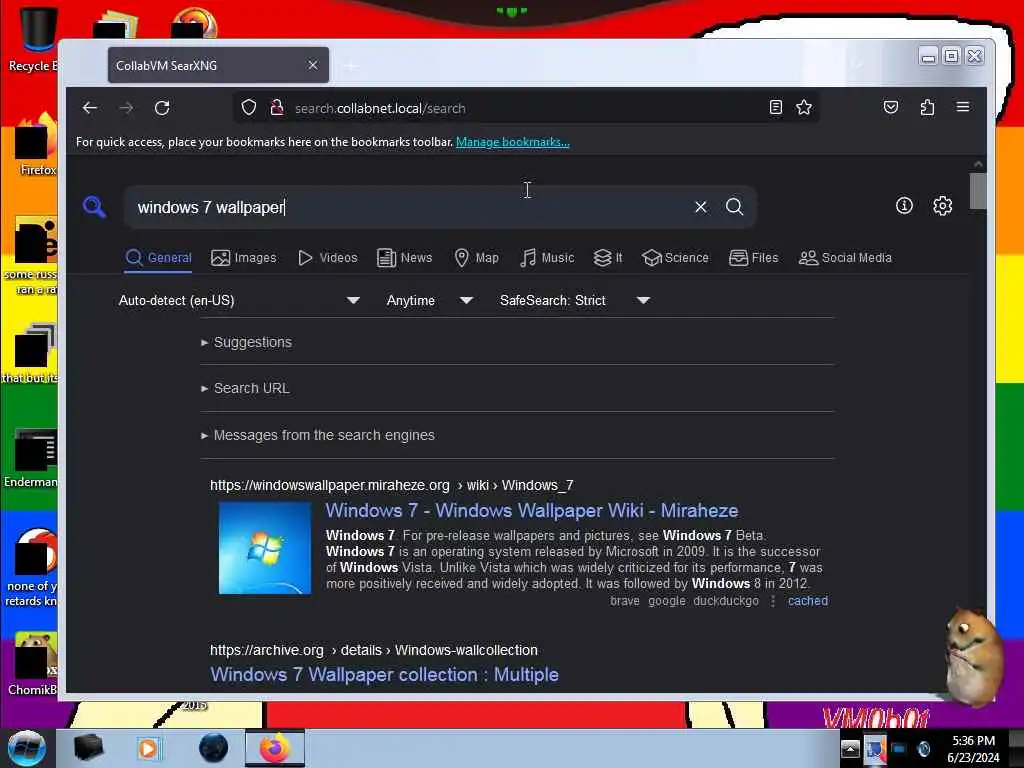Open the dark globe browser taskbar icon
1024x768 pixels.
[214, 748]
